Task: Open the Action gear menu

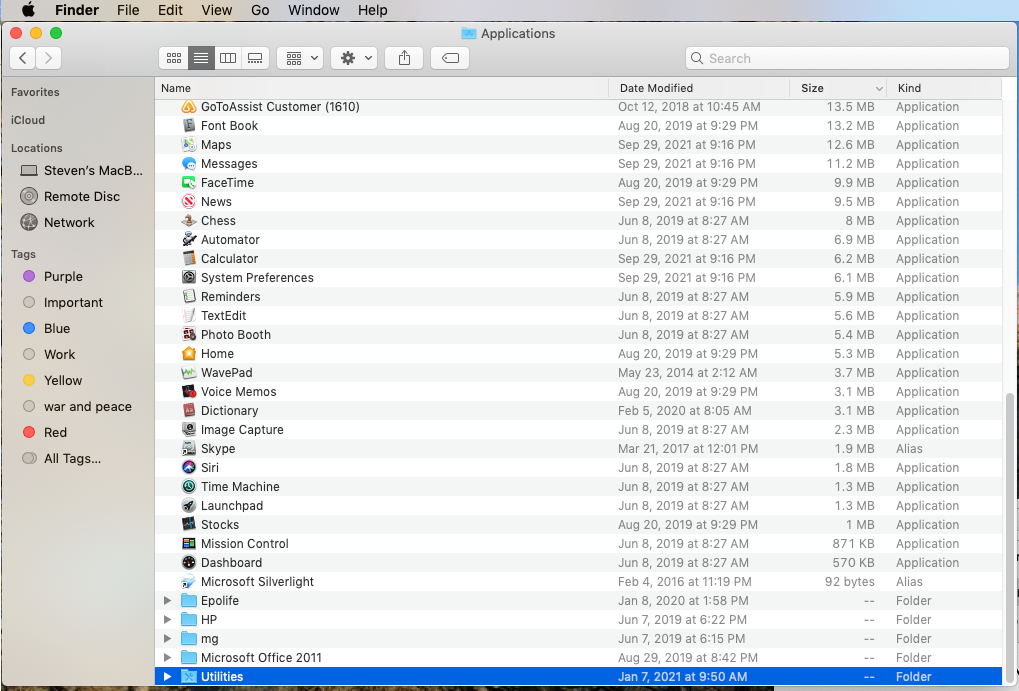Action: [x=354, y=59]
